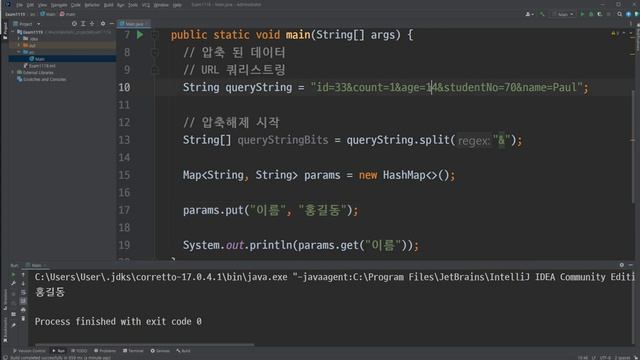Expand the .idea folder in project tree

point(19,39)
